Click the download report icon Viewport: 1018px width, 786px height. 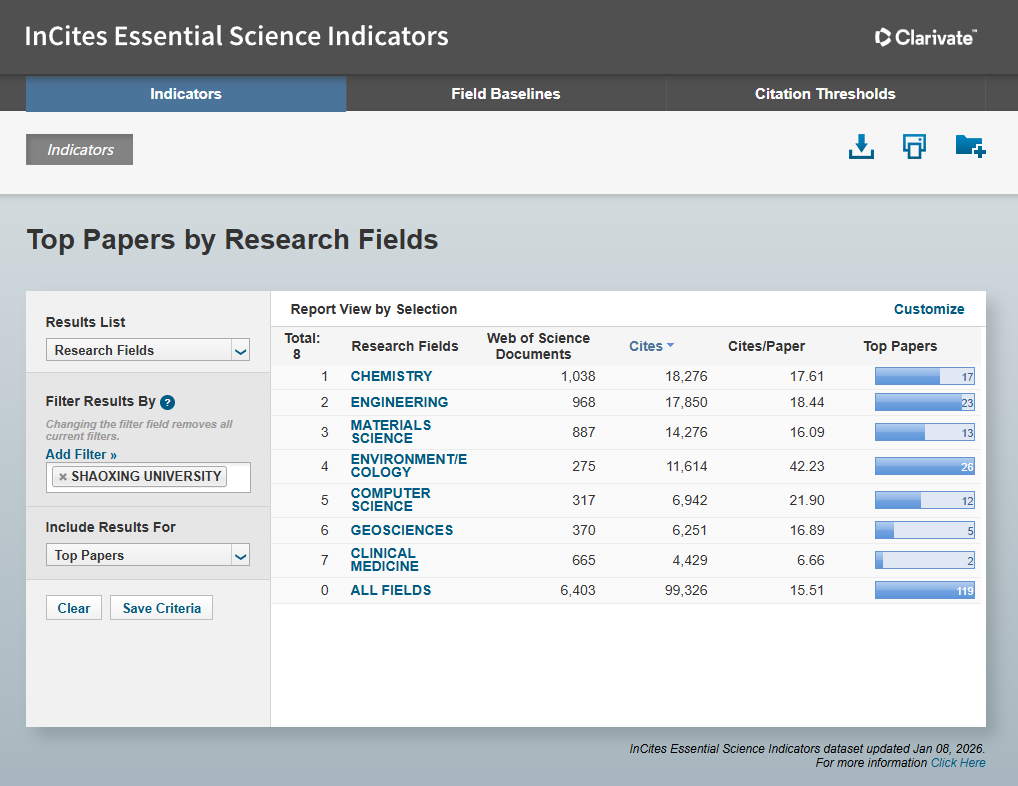tap(861, 147)
